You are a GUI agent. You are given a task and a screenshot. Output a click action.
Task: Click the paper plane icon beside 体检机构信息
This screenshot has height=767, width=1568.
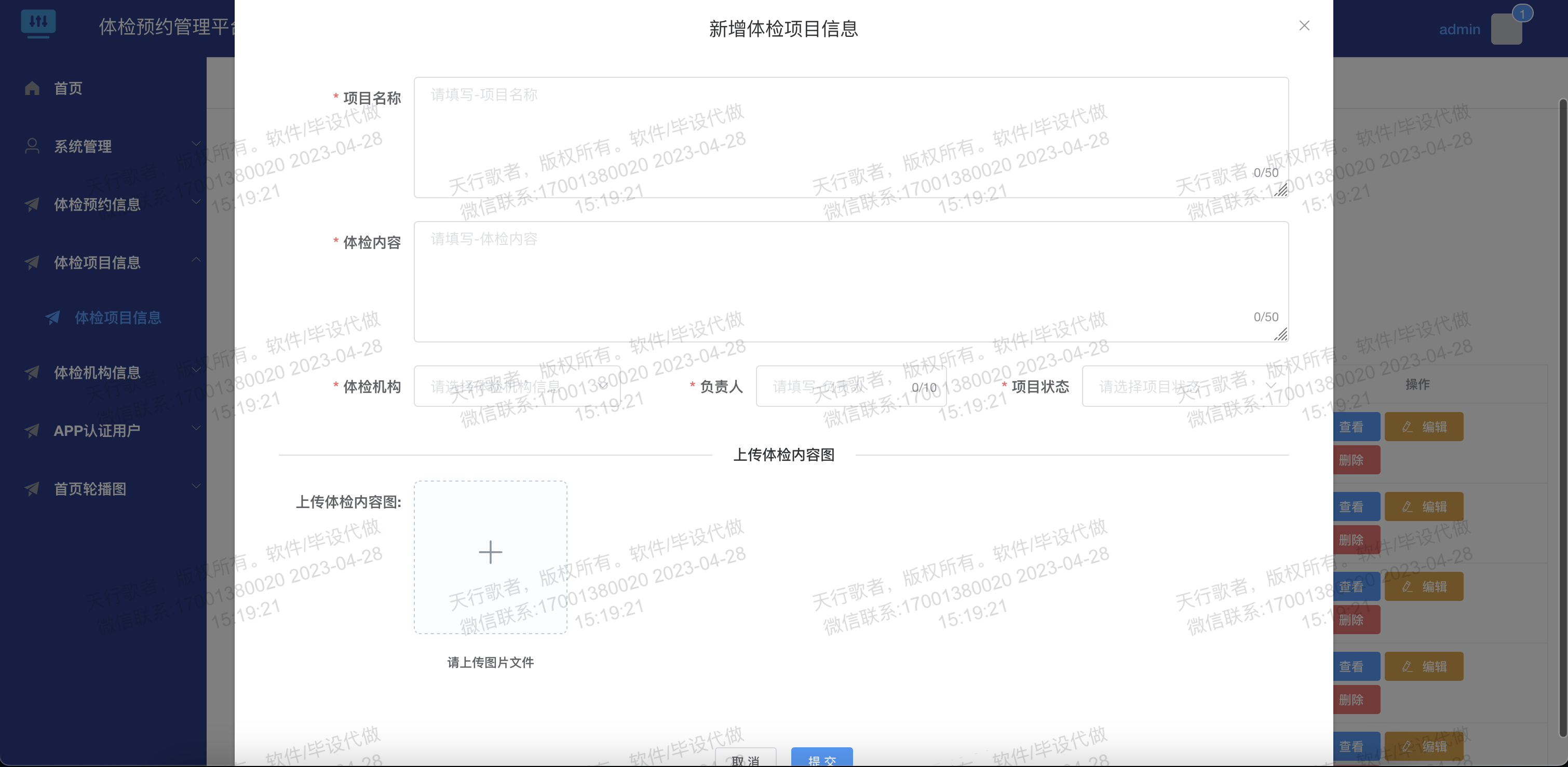[x=32, y=372]
